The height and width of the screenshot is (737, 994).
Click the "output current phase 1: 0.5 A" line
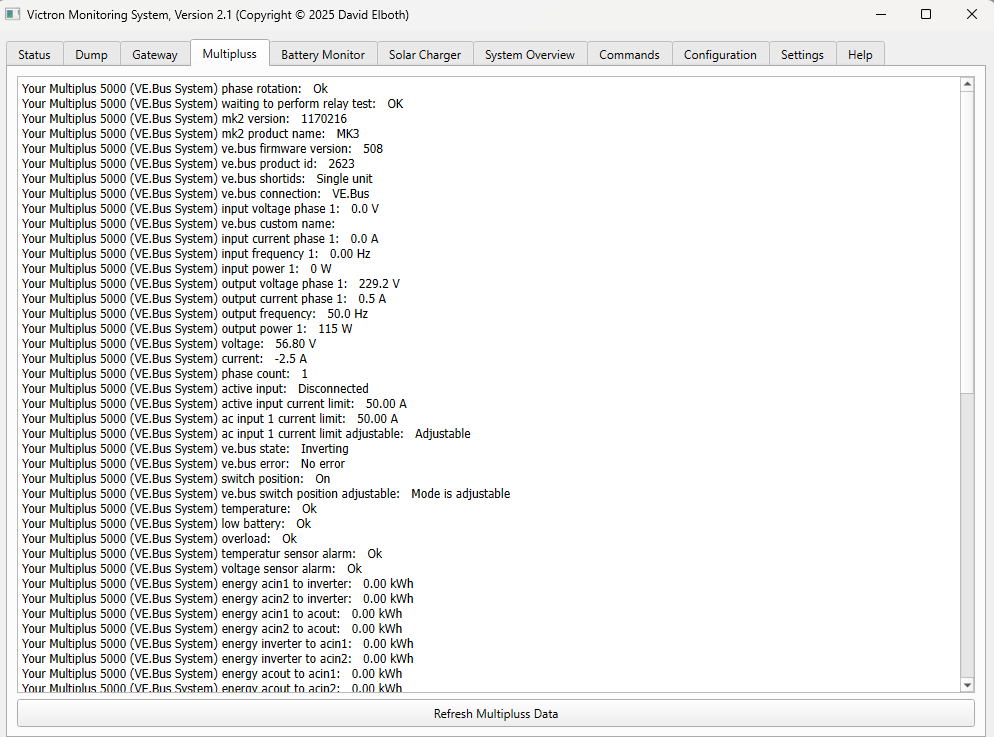point(204,298)
